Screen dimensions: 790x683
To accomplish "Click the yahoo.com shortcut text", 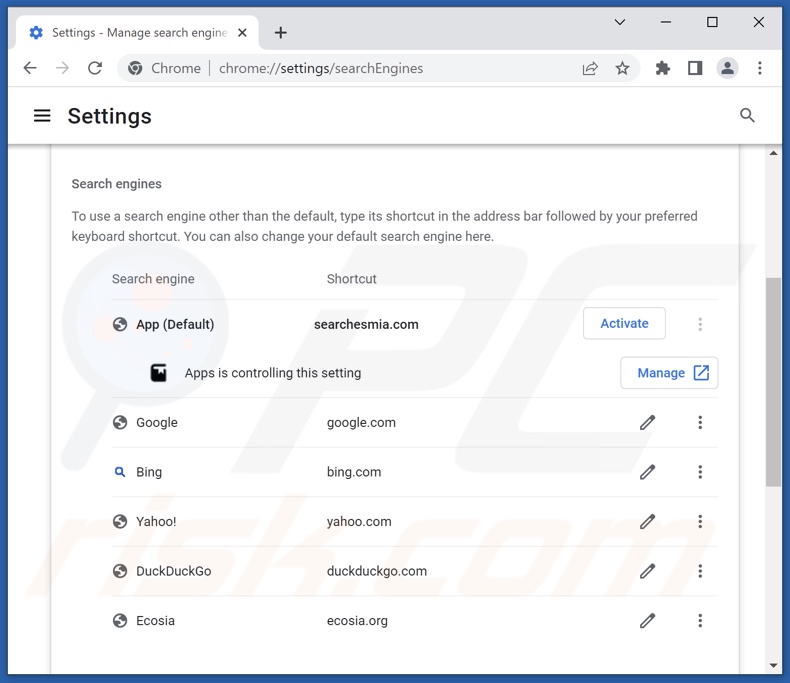I will click(359, 522).
